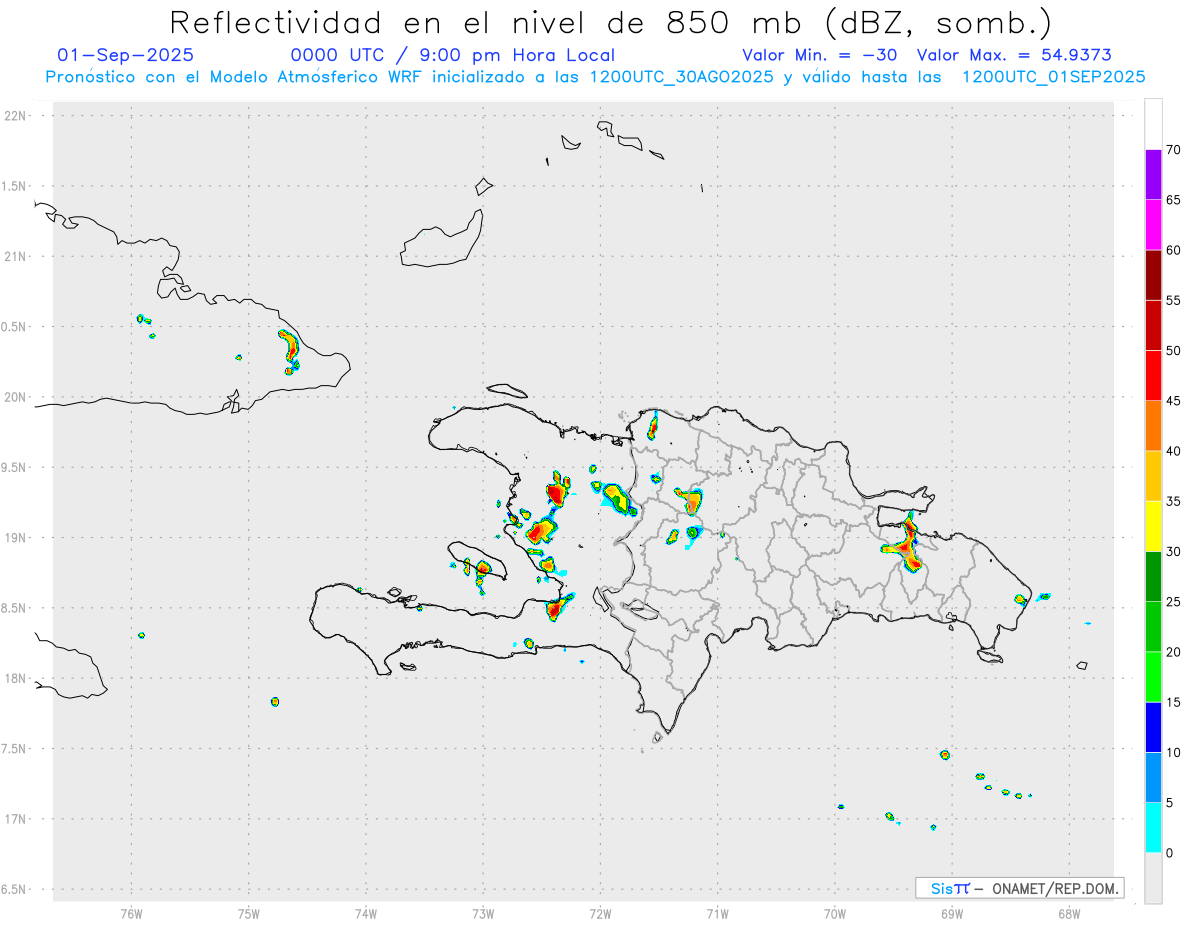The height and width of the screenshot is (927, 1200).
Task: Click the 'Valor Min. = -30' label
Action: [x=822, y=55]
